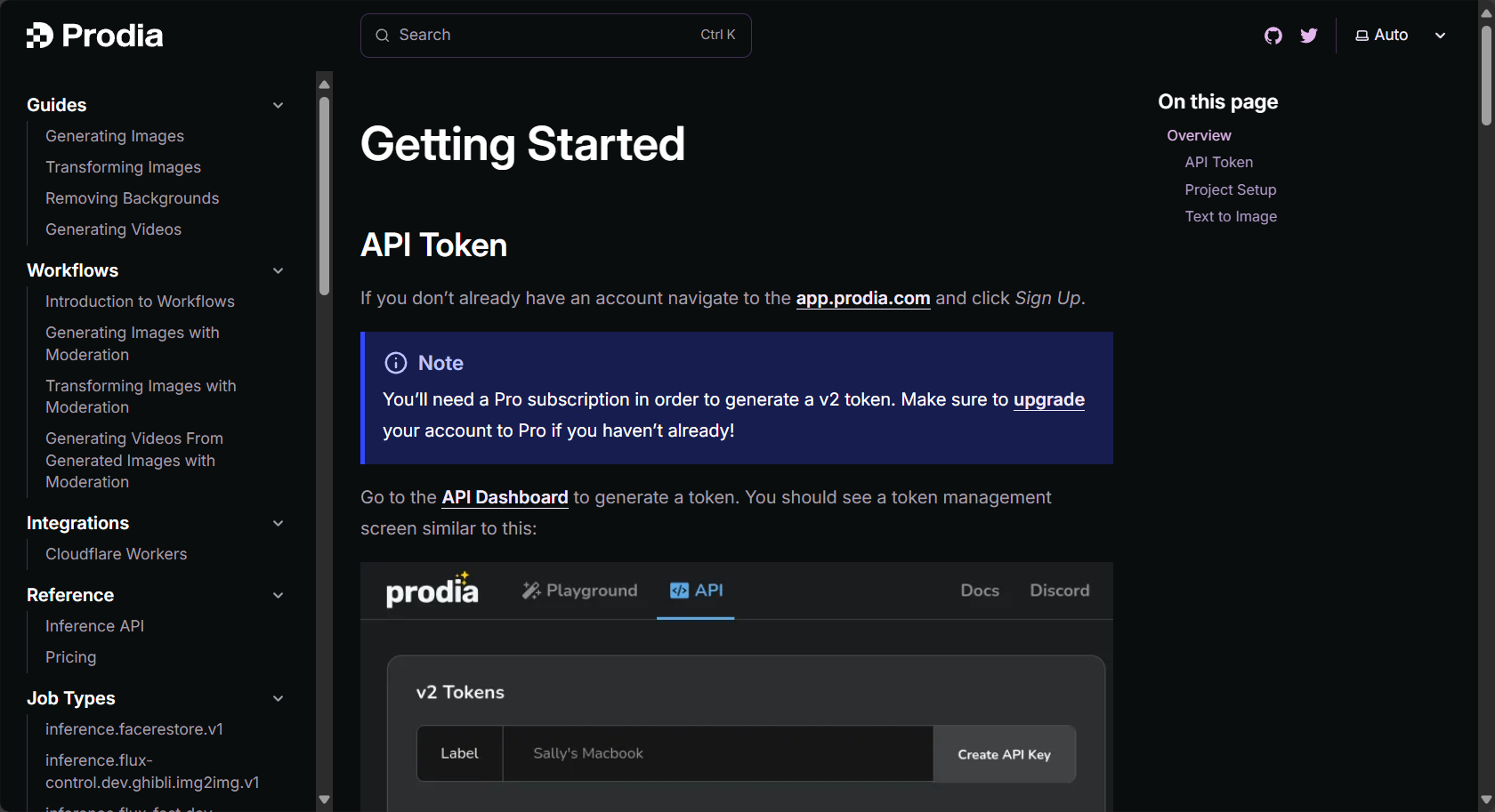Collapse the Reference section
The height and width of the screenshot is (812, 1495).
coord(278,595)
